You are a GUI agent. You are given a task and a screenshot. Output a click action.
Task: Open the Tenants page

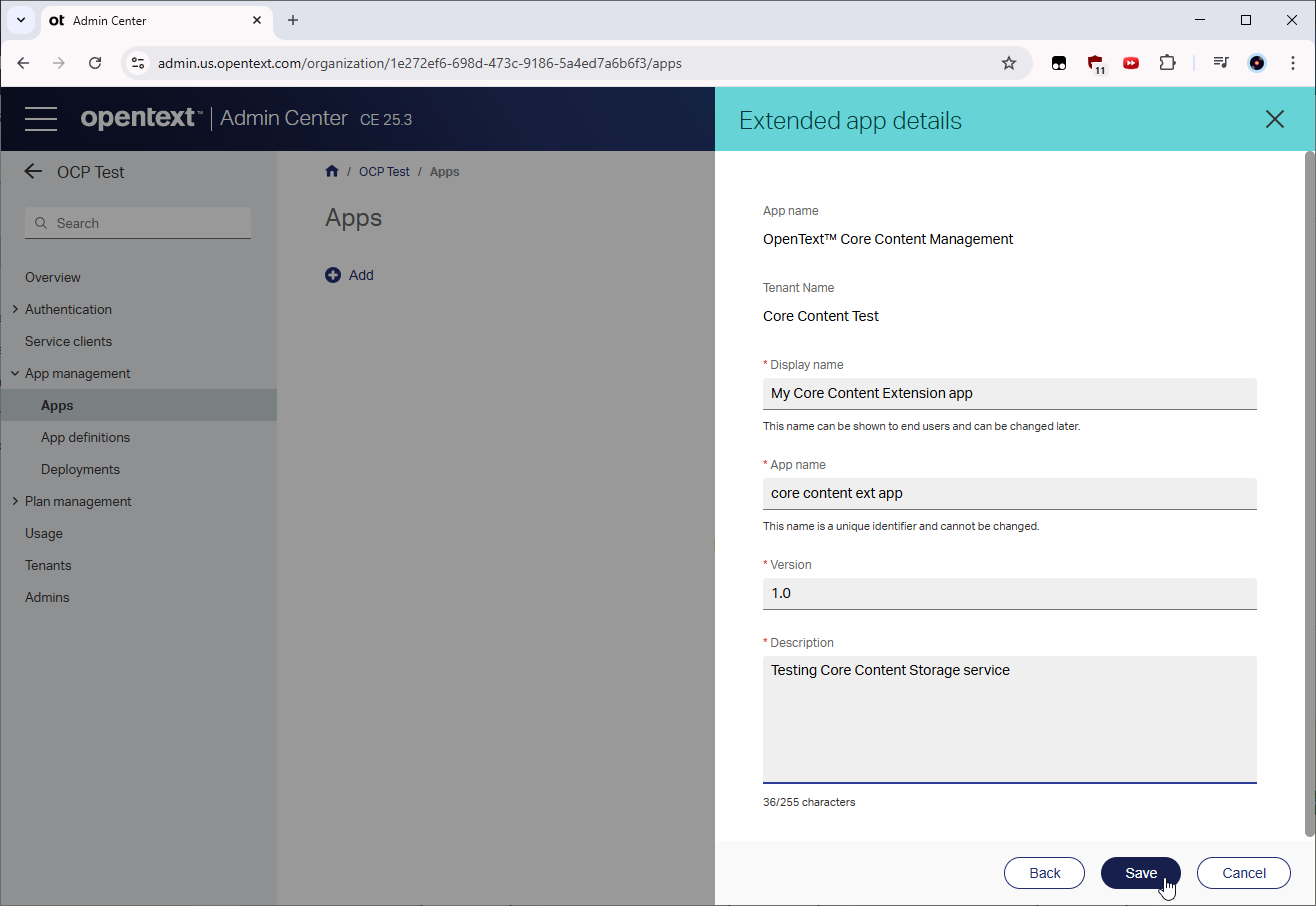[48, 565]
